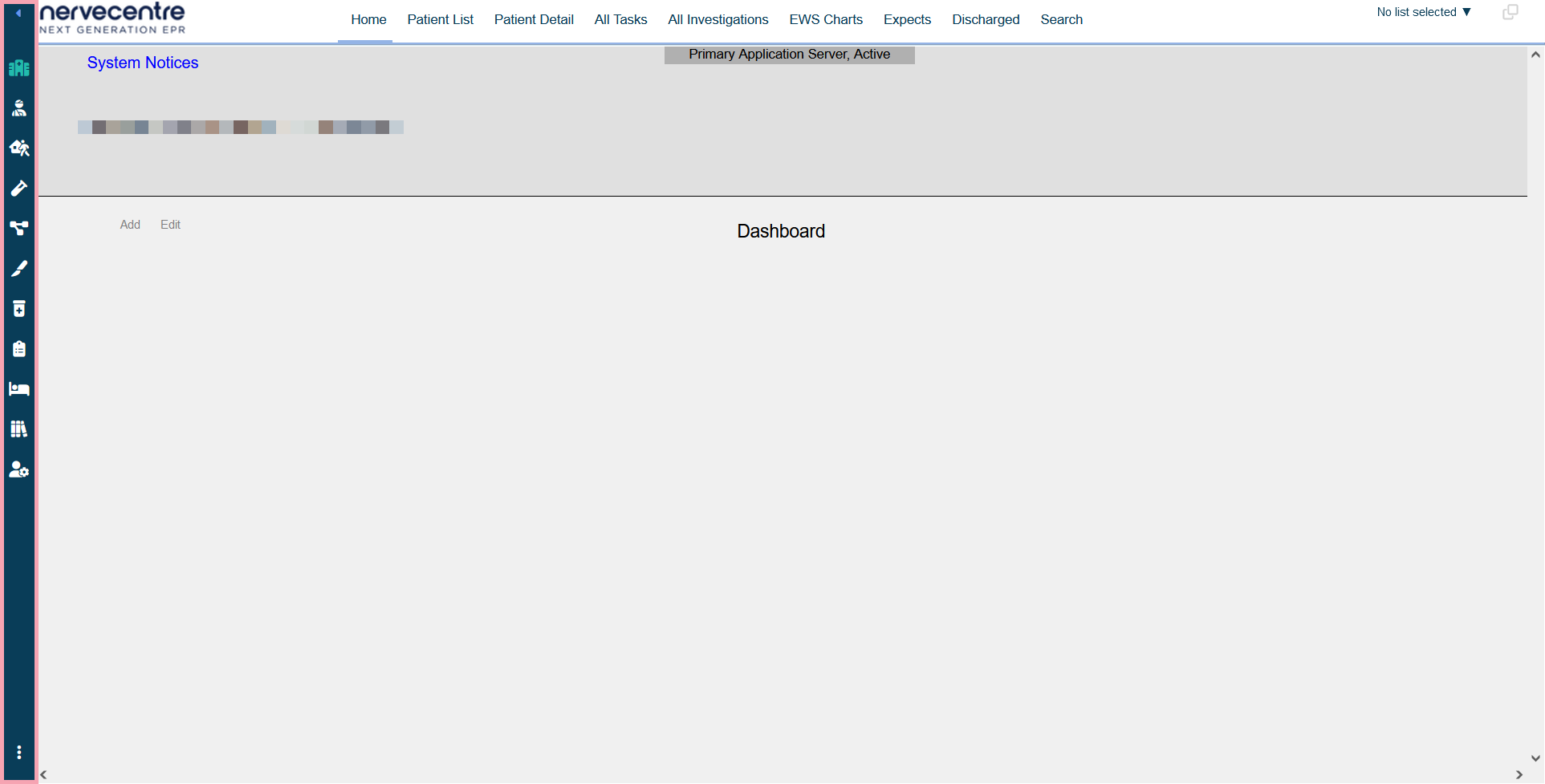
Task: Select the hospital bed sidebar icon
Action: [x=19, y=389]
